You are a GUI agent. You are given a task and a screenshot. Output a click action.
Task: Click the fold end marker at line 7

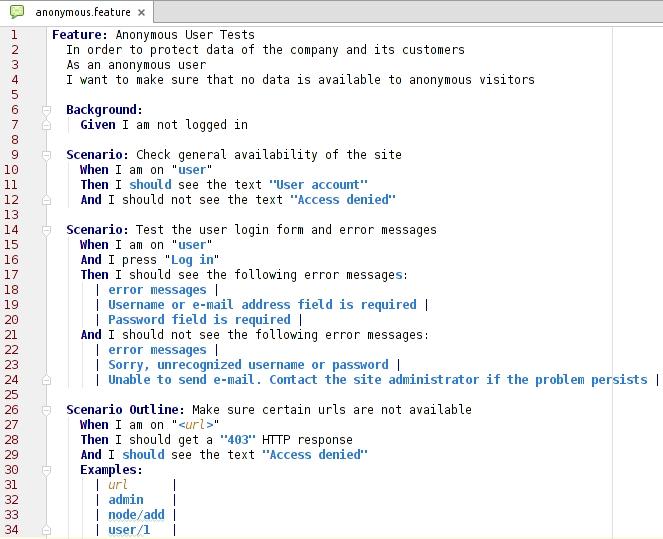(46, 125)
